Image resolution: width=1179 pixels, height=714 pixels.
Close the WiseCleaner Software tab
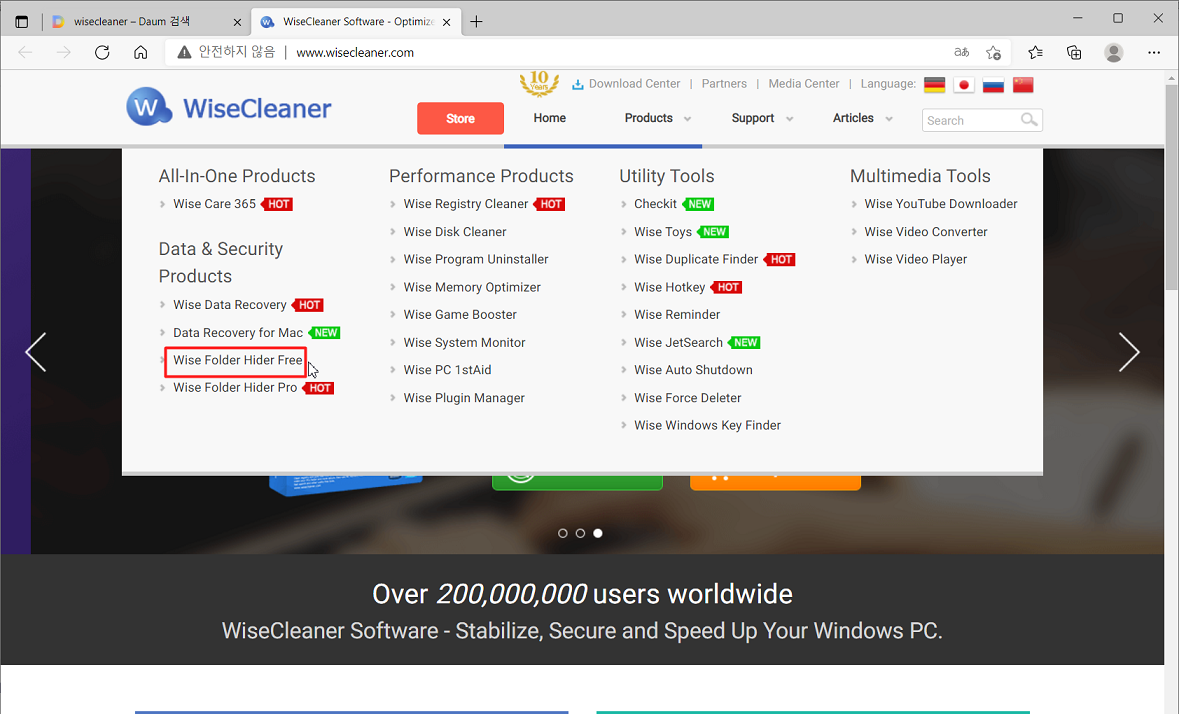click(x=447, y=23)
